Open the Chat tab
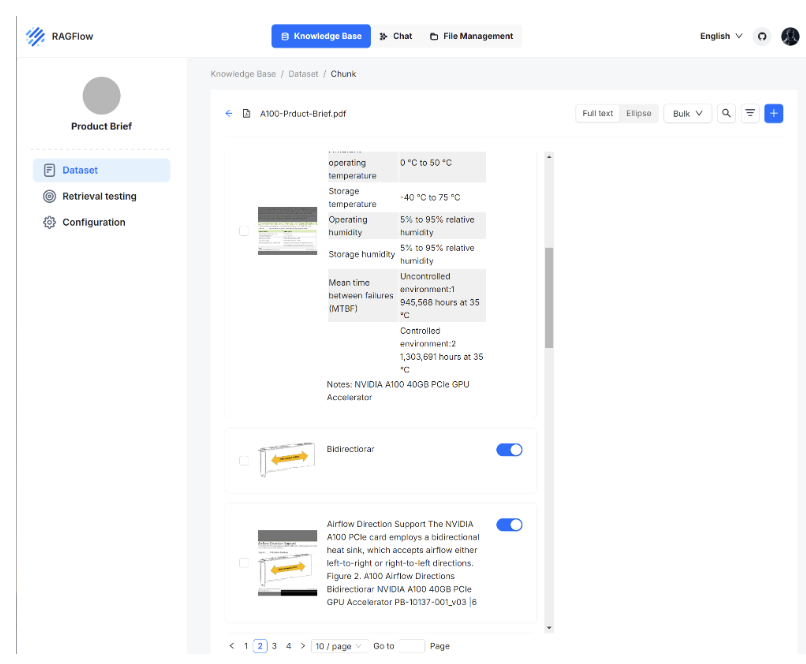This screenshot has width=806, height=664. tap(396, 36)
